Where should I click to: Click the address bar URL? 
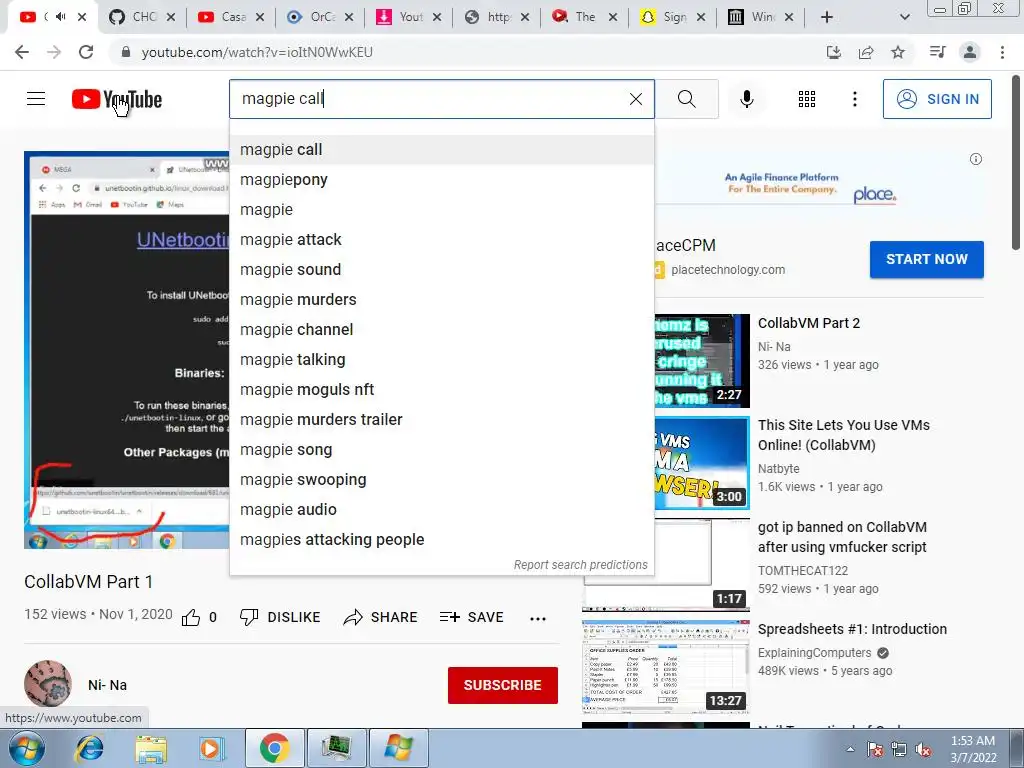coord(257,52)
